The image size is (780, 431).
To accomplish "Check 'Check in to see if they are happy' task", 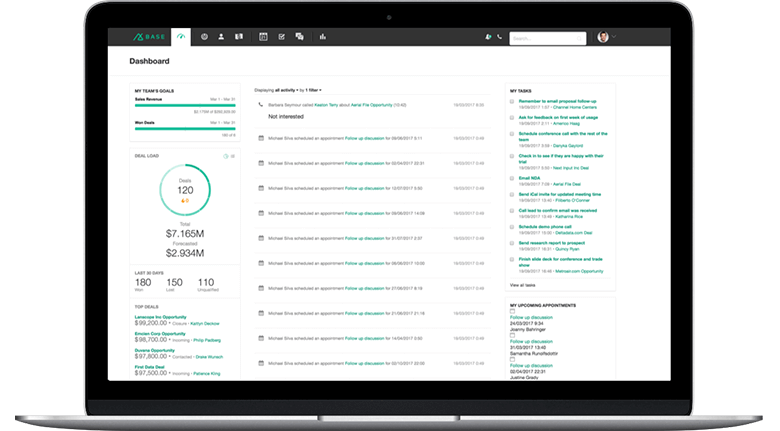I will click(x=512, y=156).
